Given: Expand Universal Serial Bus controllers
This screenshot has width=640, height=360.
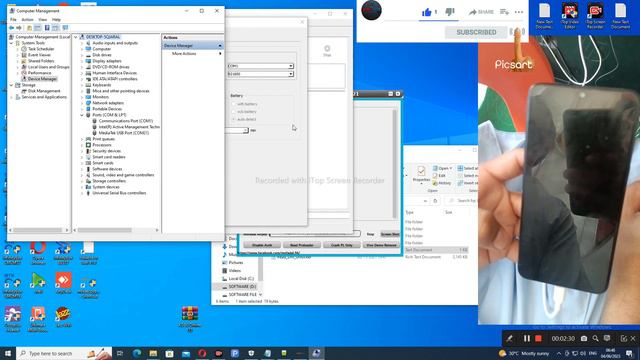Looking at the screenshot, I should (x=82, y=193).
